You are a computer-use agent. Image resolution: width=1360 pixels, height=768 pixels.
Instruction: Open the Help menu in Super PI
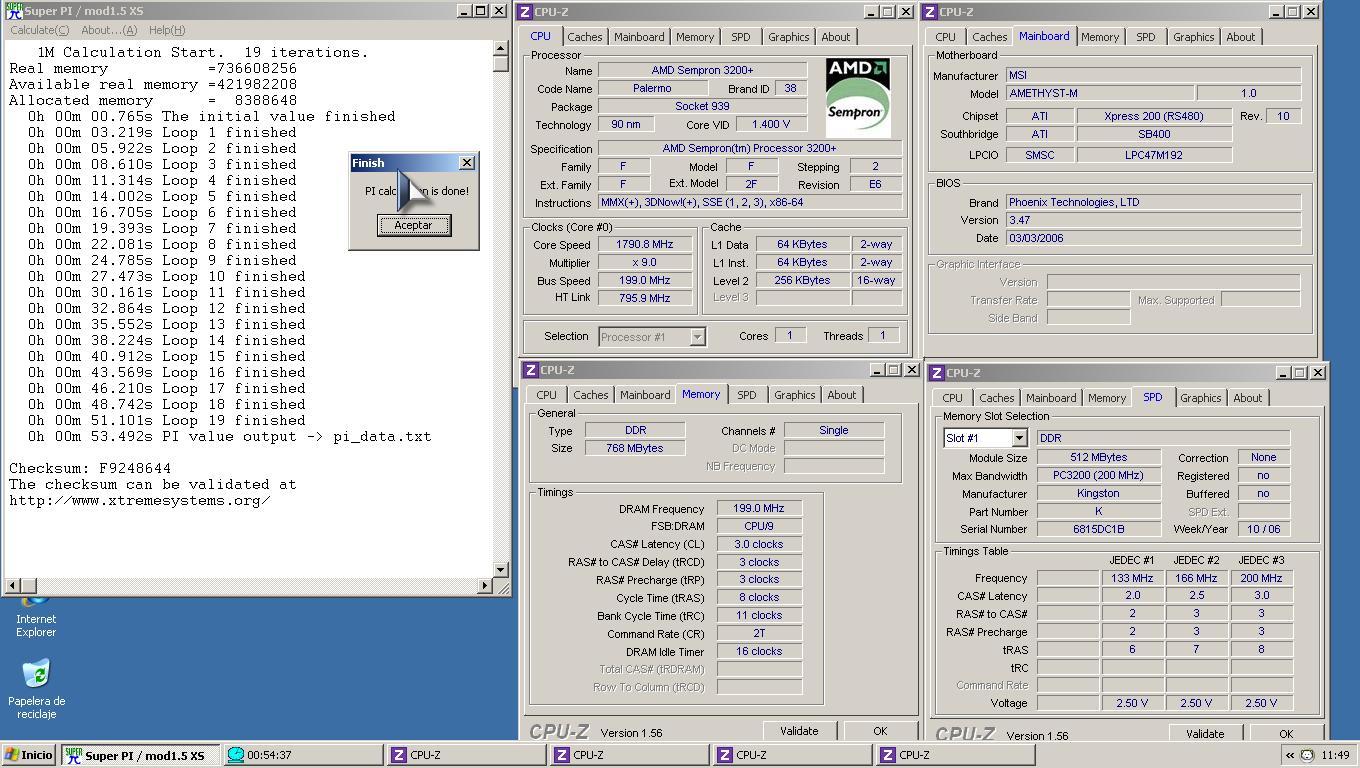click(166, 30)
